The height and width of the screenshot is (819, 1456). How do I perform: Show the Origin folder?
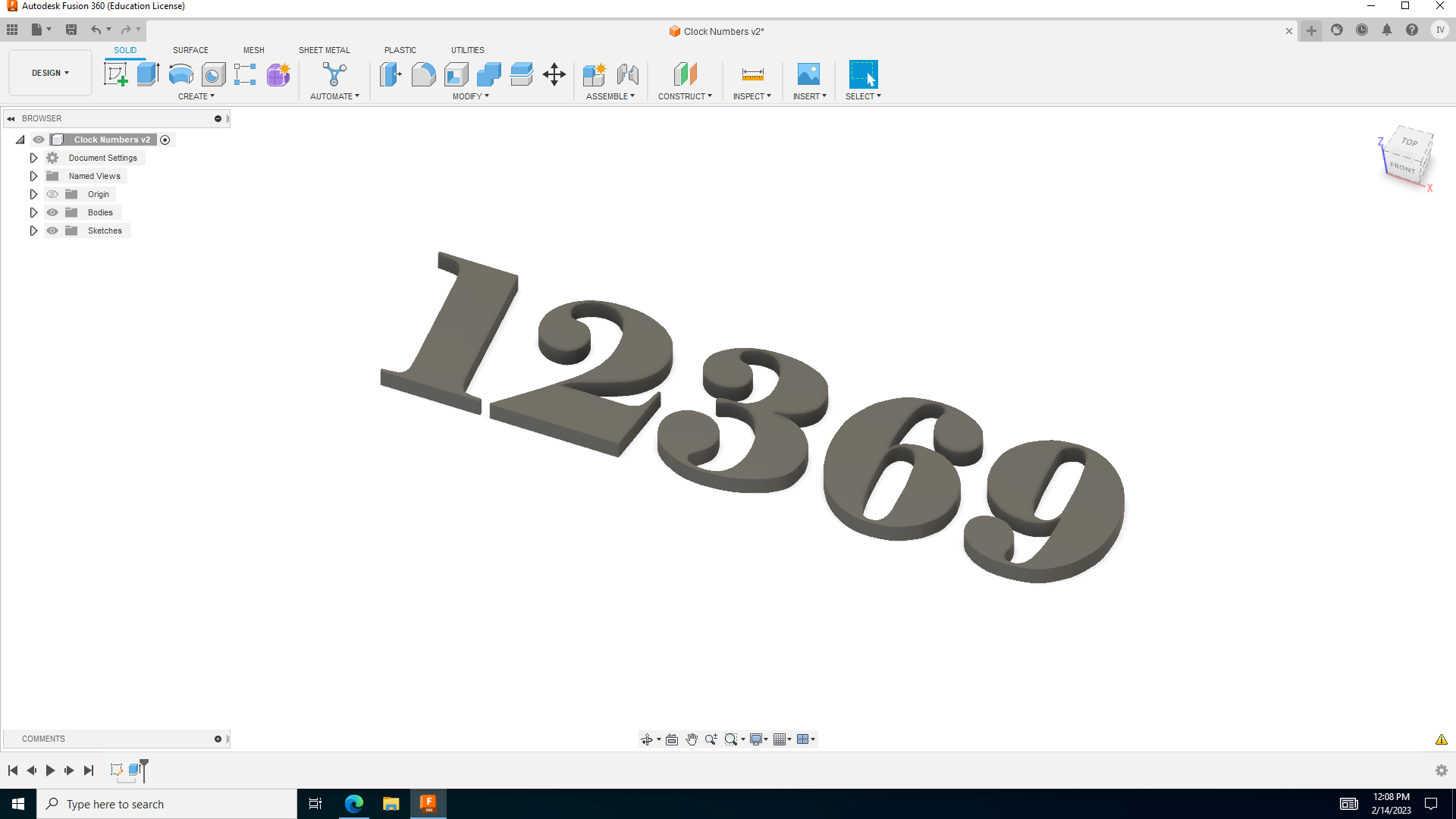[52, 194]
